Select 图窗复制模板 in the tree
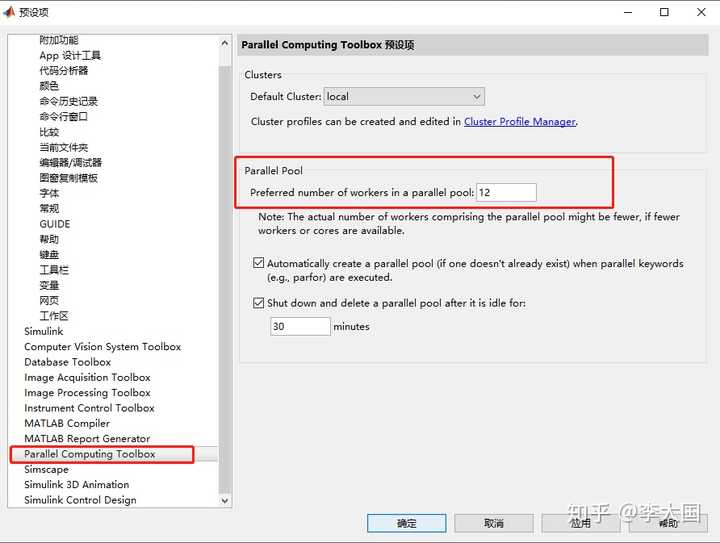This screenshot has height=543, width=720. click(68, 178)
